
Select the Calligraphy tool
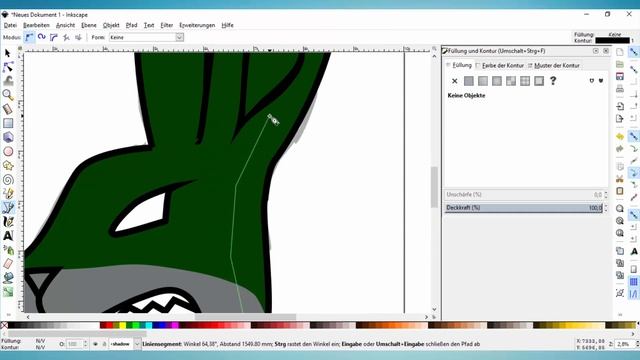(x=8, y=222)
